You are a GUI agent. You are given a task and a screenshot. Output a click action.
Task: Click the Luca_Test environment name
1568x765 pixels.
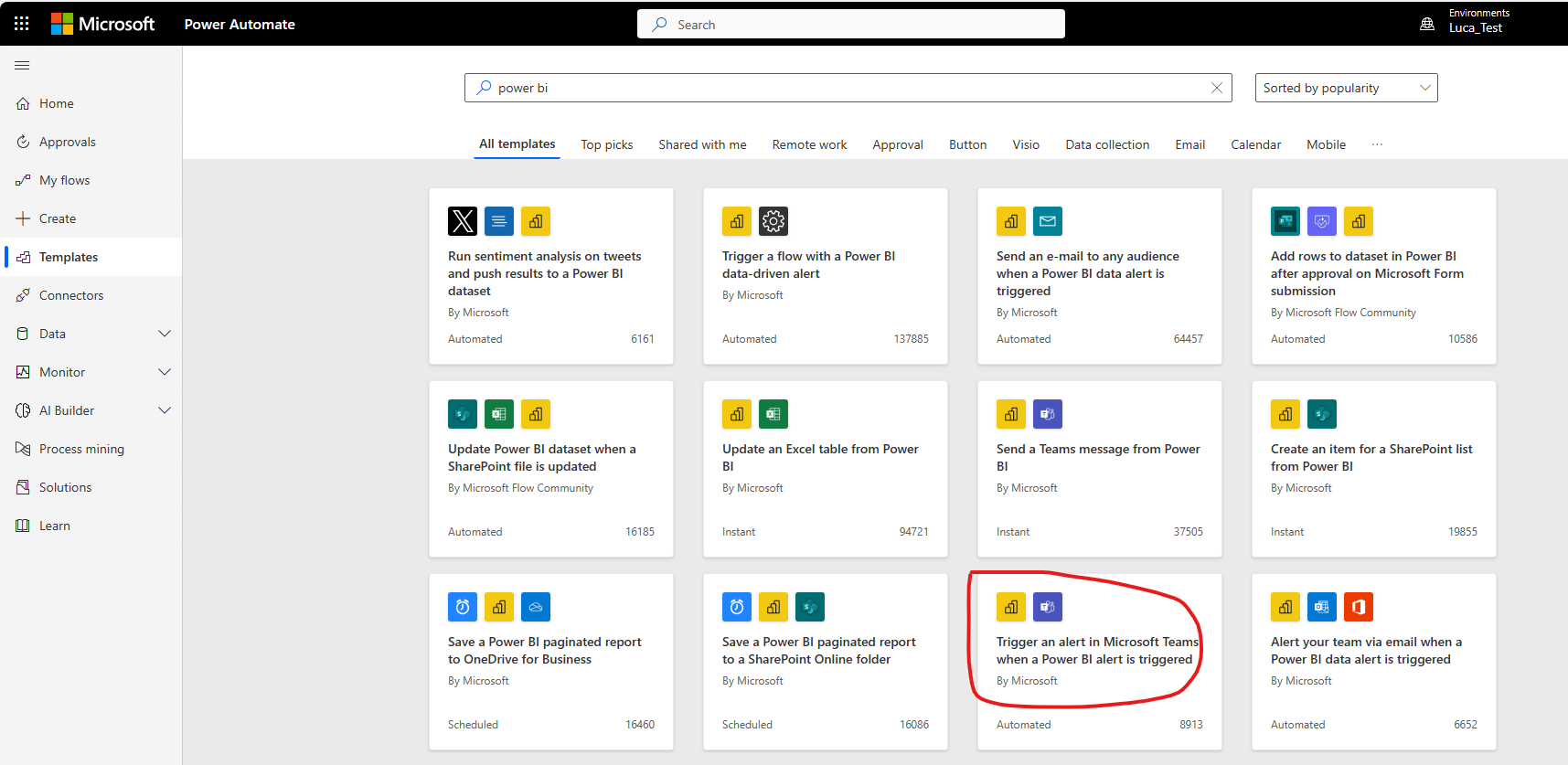[1475, 28]
